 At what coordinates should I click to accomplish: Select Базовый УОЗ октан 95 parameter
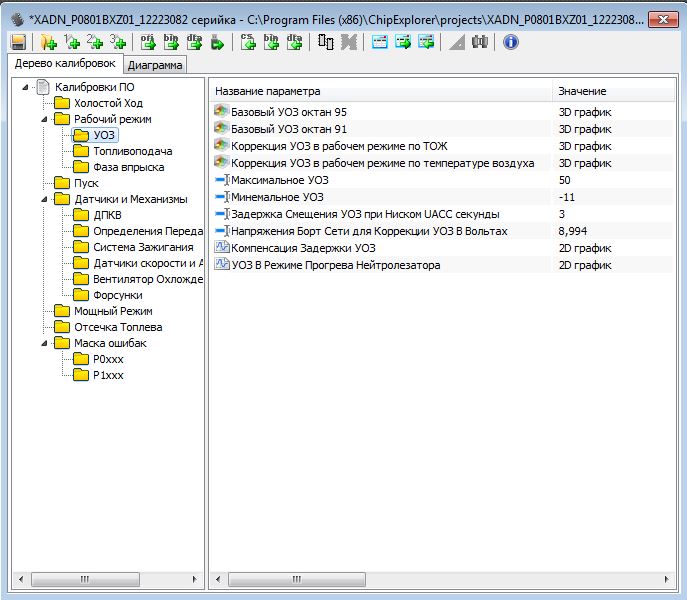click(288, 112)
